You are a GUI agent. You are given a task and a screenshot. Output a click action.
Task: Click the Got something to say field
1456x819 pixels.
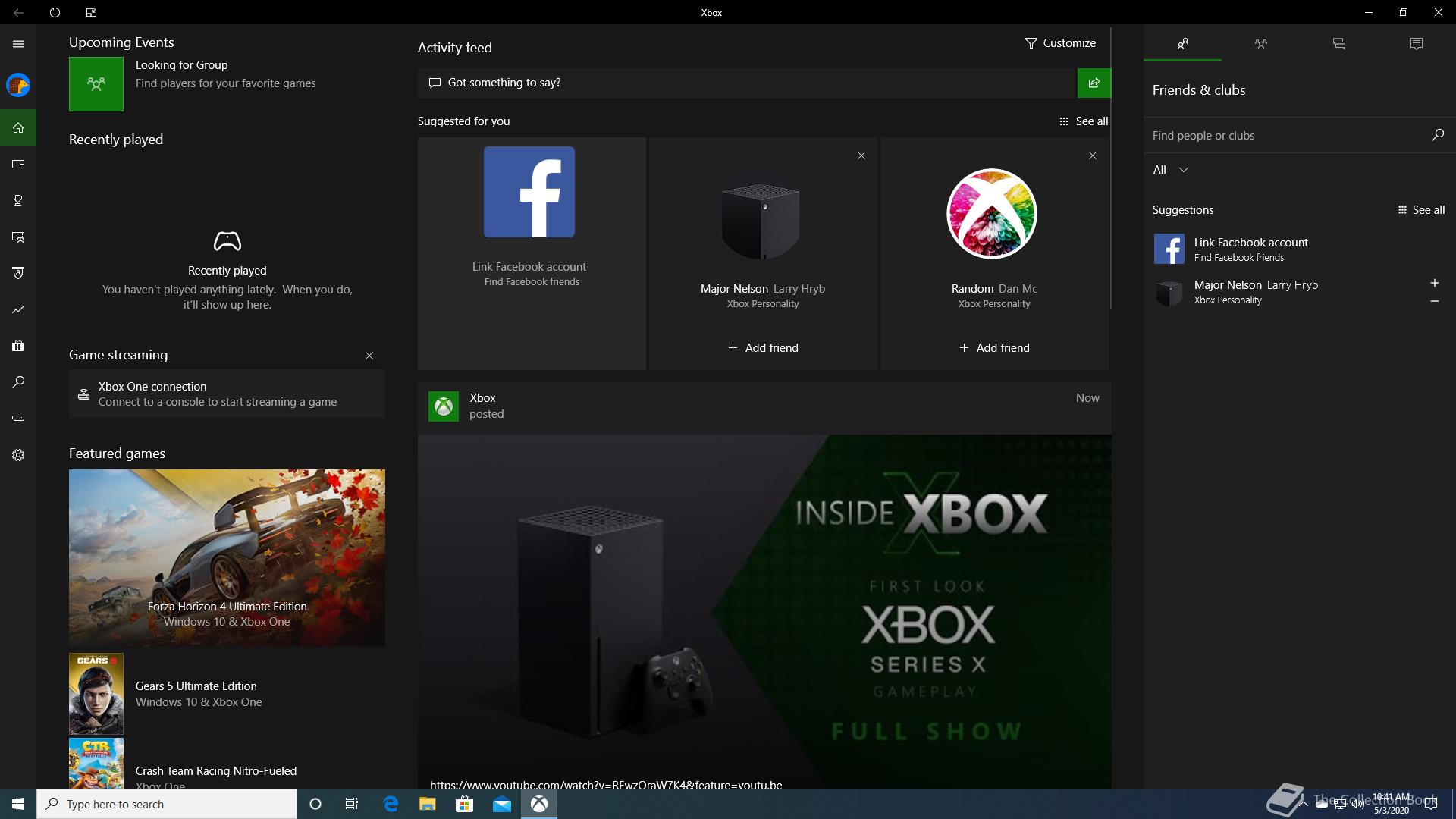point(747,83)
